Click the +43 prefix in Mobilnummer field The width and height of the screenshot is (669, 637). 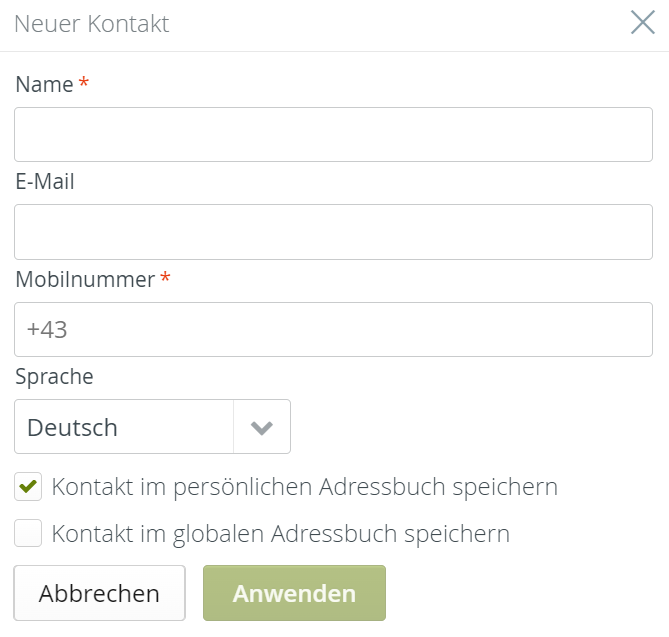pos(47,330)
